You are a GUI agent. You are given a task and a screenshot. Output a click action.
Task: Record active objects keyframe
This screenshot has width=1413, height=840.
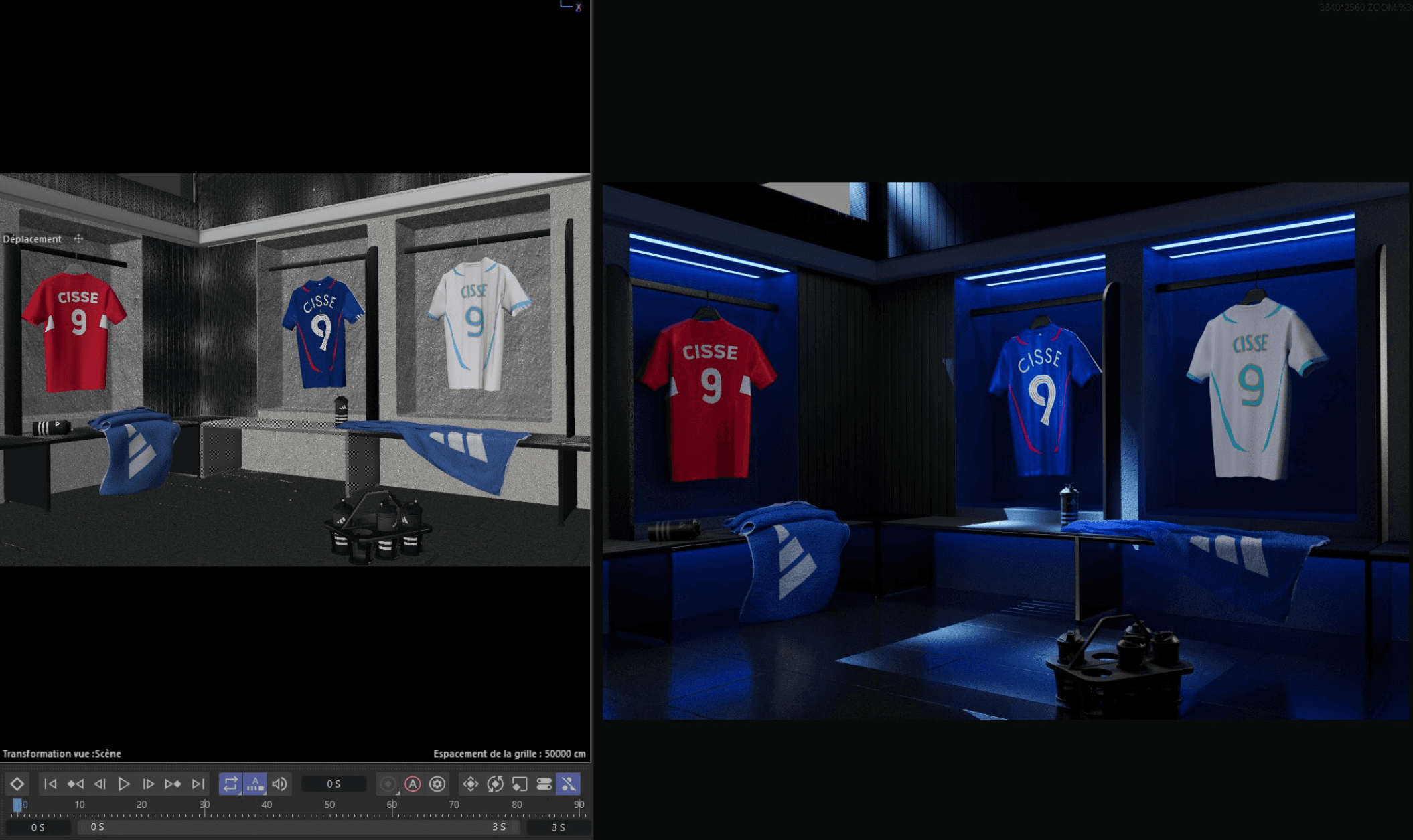point(388,784)
